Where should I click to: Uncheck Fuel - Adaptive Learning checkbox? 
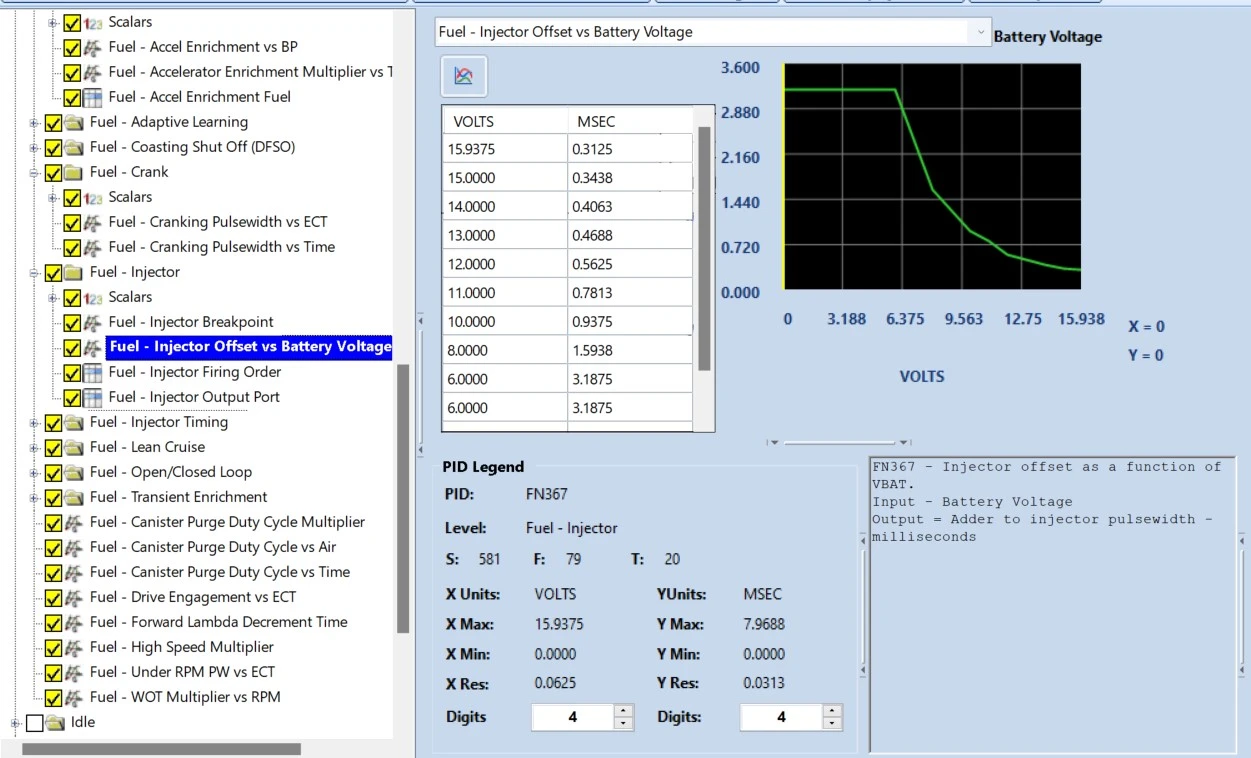tap(54, 122)
